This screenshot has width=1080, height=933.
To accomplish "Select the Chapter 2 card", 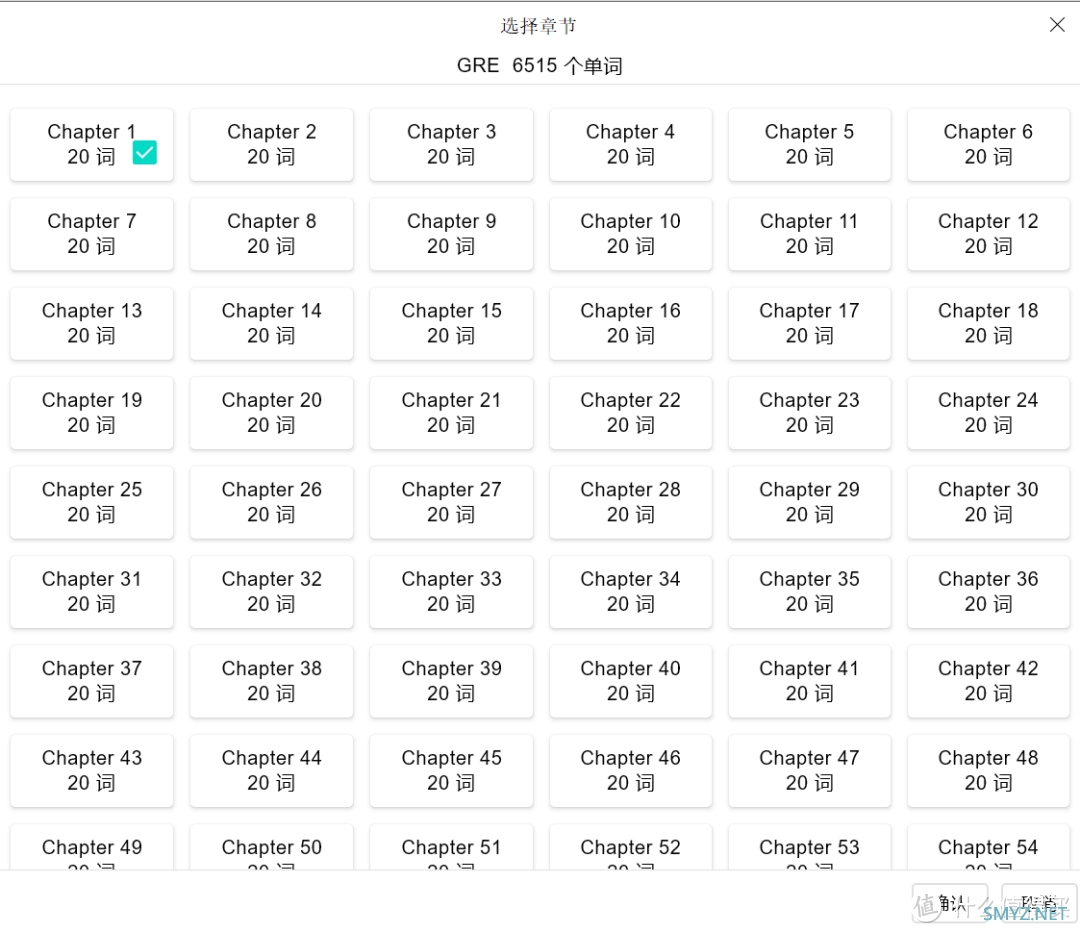I will click(271, 145).
